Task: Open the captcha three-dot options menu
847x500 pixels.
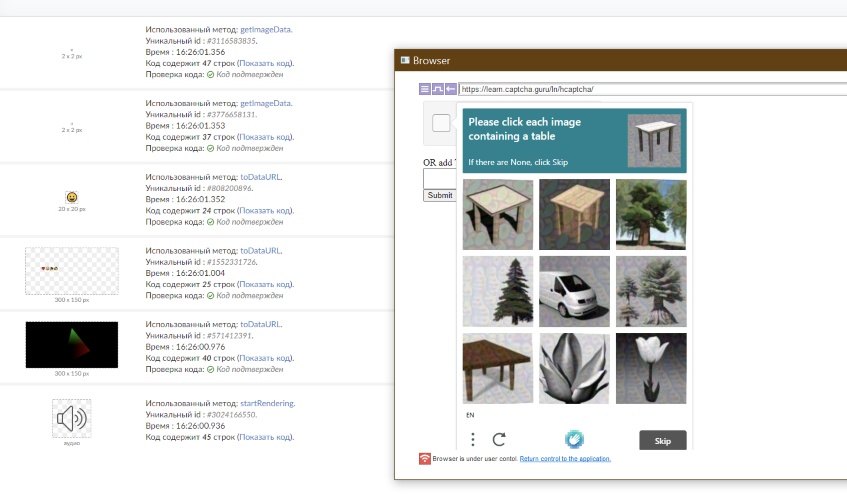Action: [x=473, y=439]
